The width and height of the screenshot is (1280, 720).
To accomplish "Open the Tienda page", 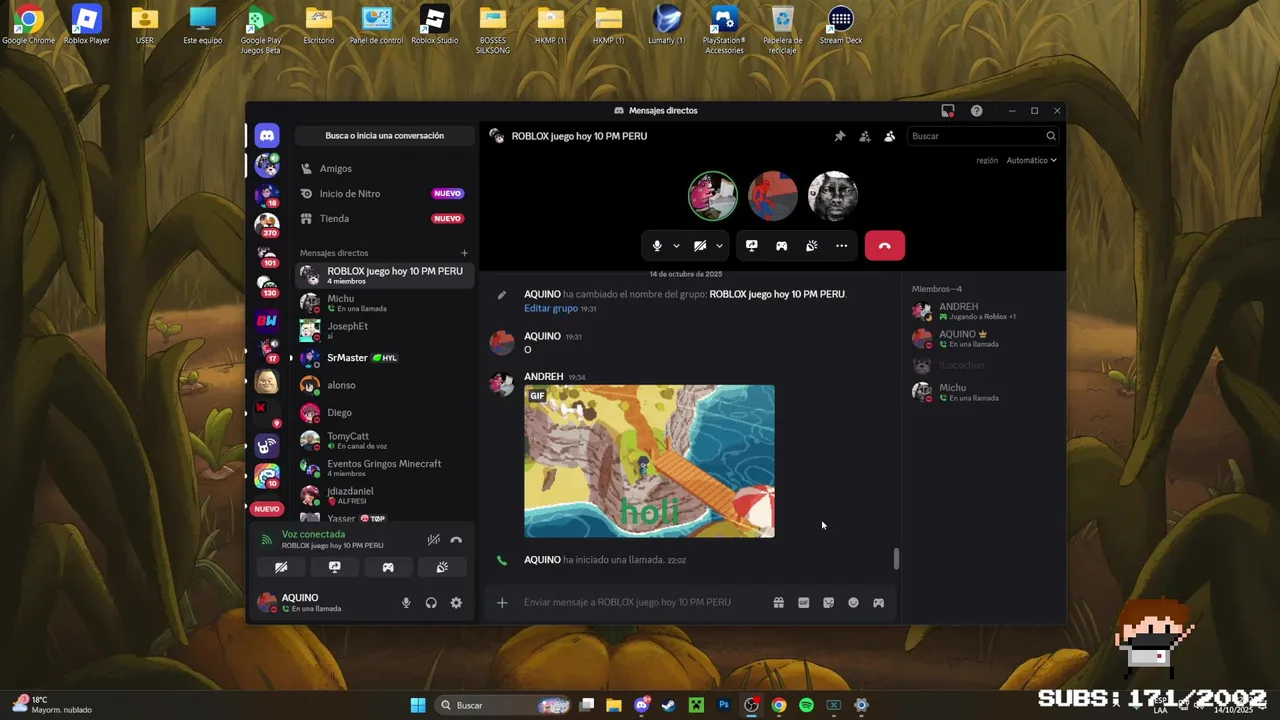I will tap(384, 219).
